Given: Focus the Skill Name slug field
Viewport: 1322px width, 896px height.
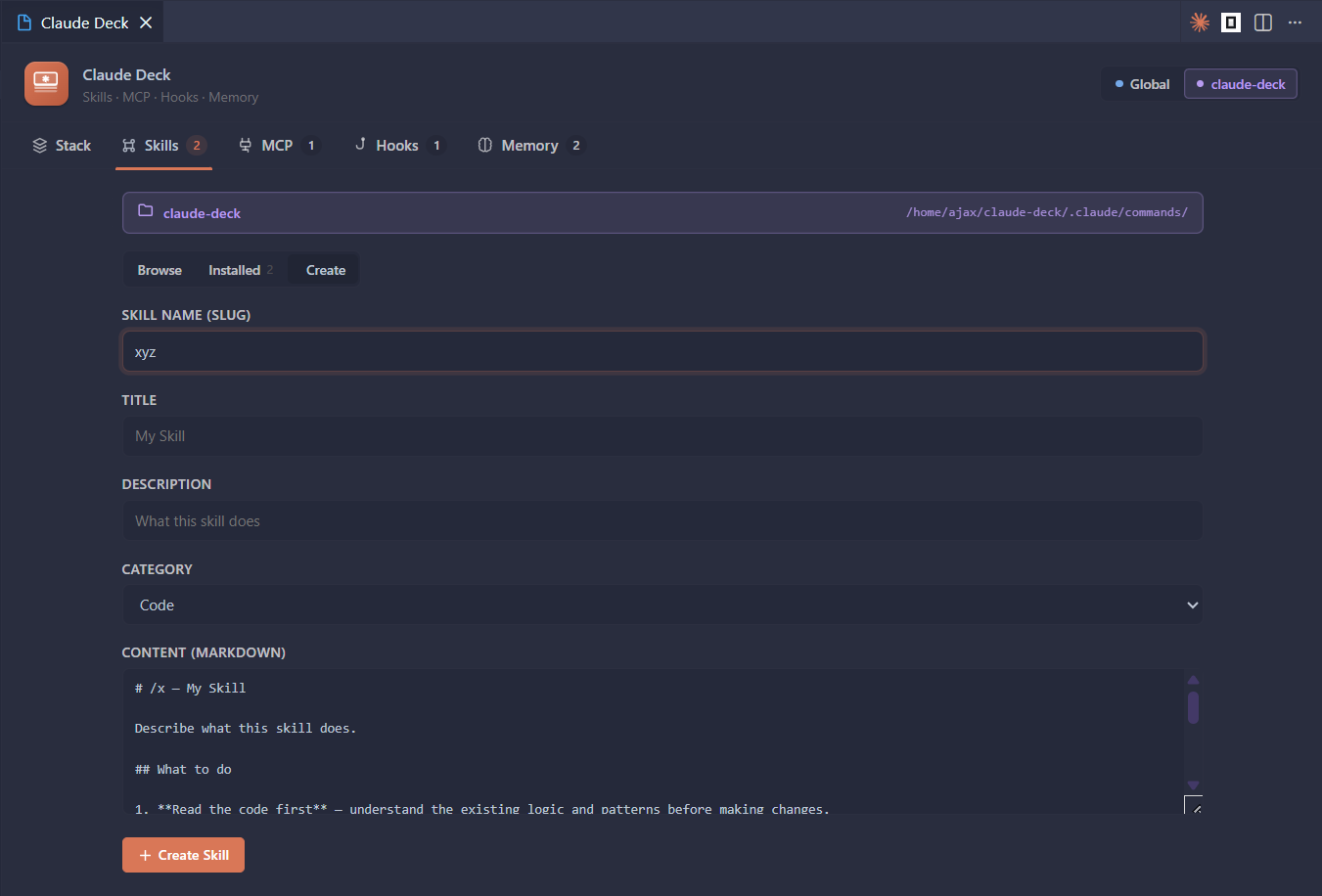Looking at the screenshot, I should 662,352.
